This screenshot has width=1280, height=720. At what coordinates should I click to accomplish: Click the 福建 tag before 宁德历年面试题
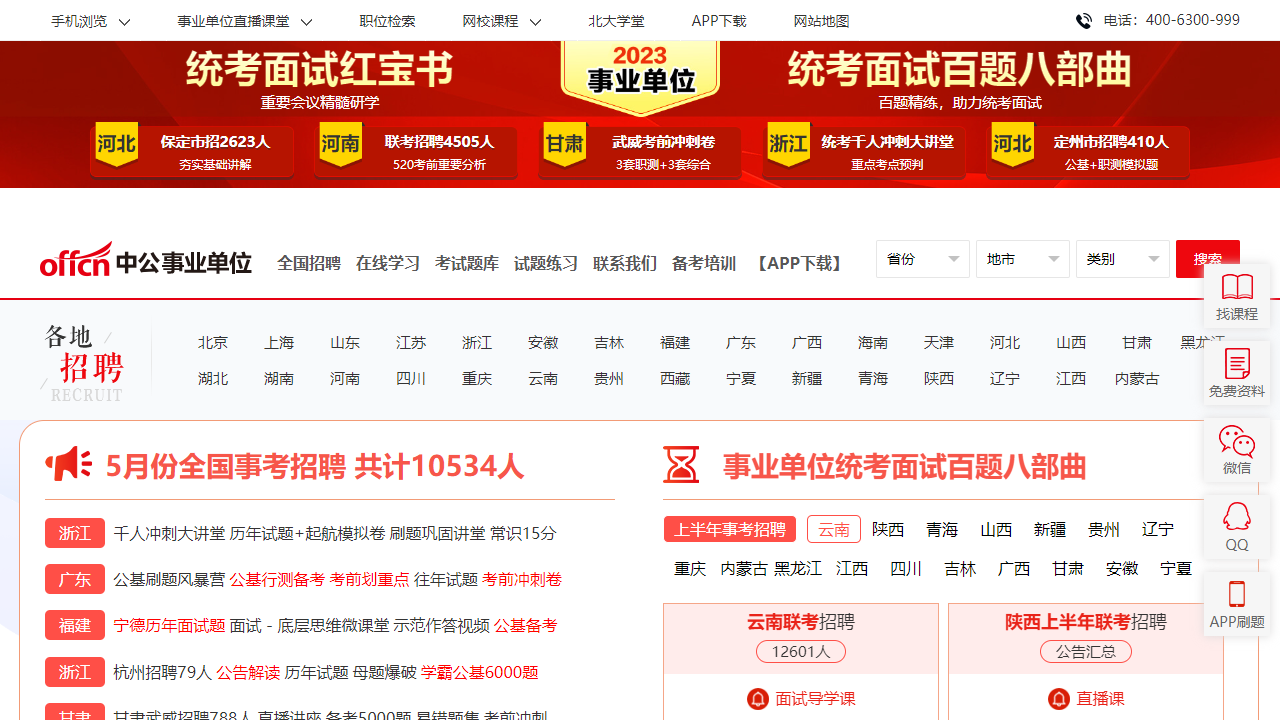tap(75, 625)
